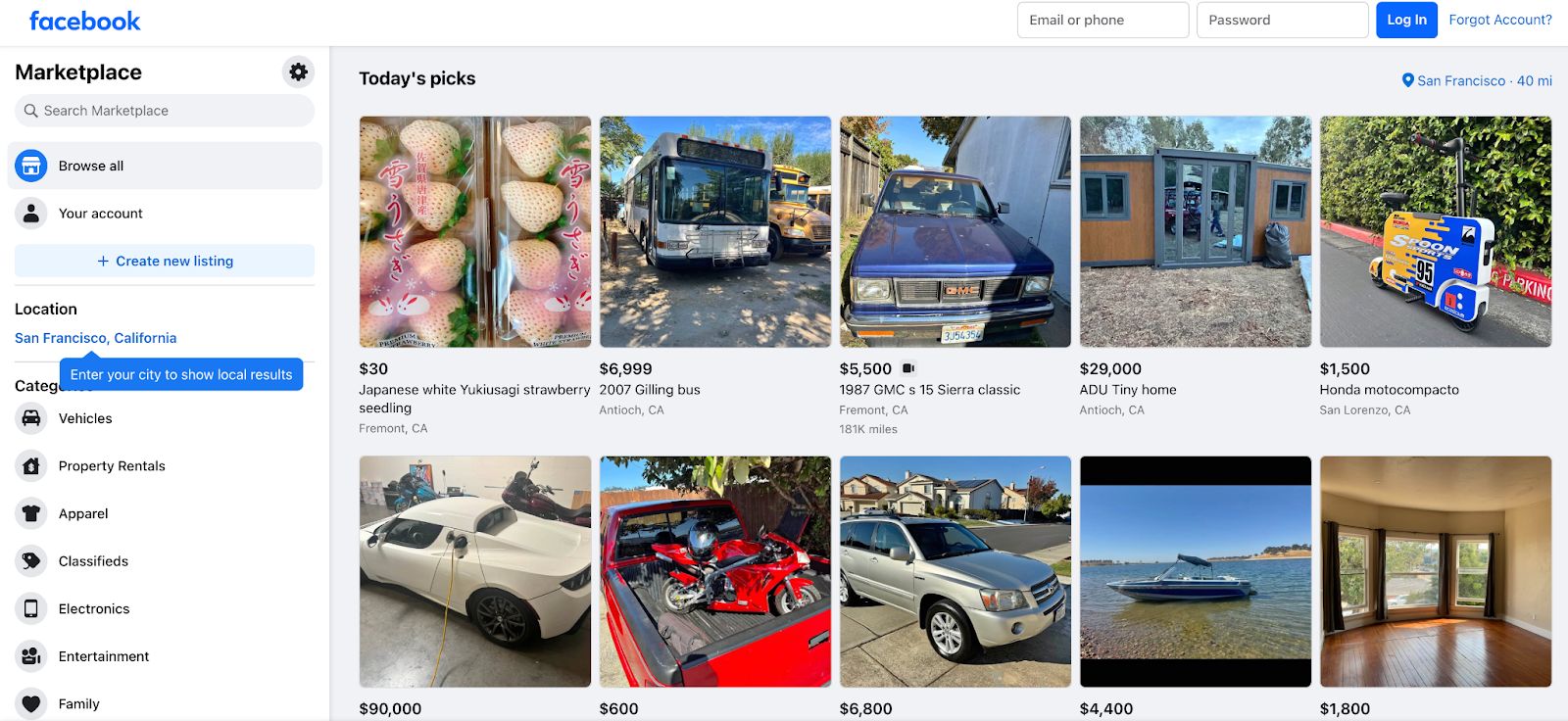Screen dimensions: 1568x721
Task: Change location via San Francisco, California link
Action: 95,337
